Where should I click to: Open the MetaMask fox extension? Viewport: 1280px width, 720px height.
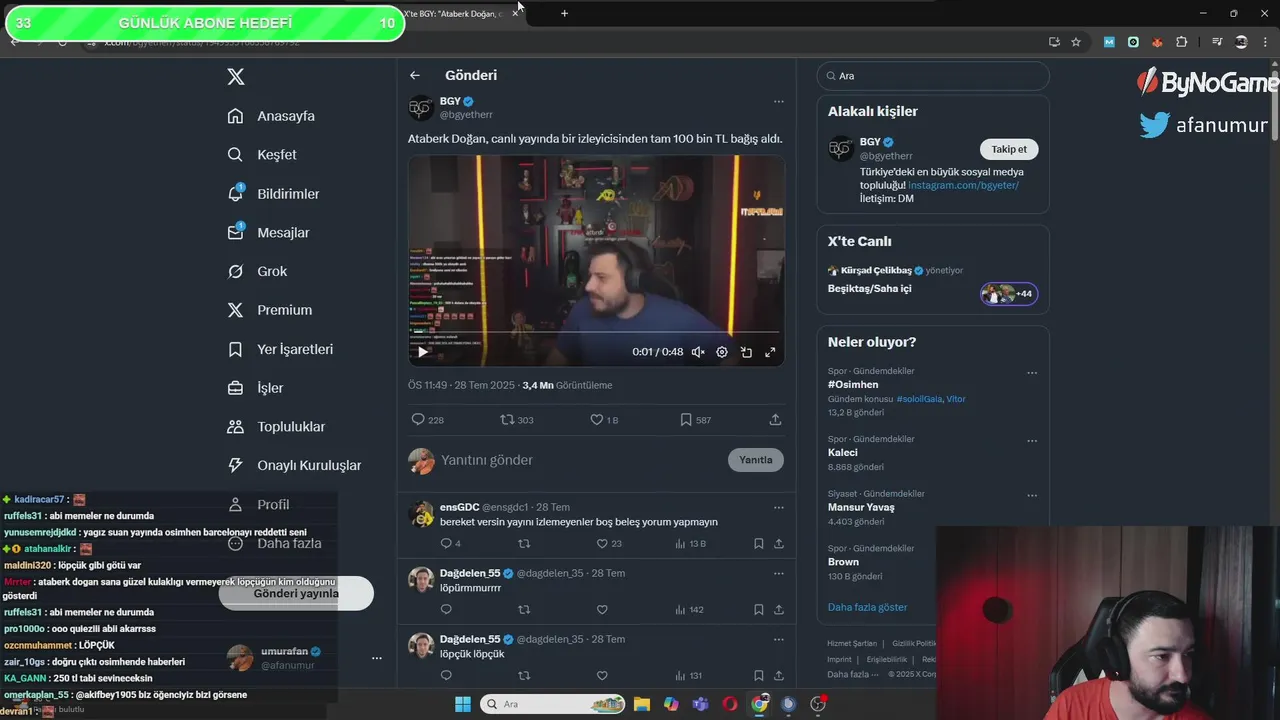point(1157,42)
